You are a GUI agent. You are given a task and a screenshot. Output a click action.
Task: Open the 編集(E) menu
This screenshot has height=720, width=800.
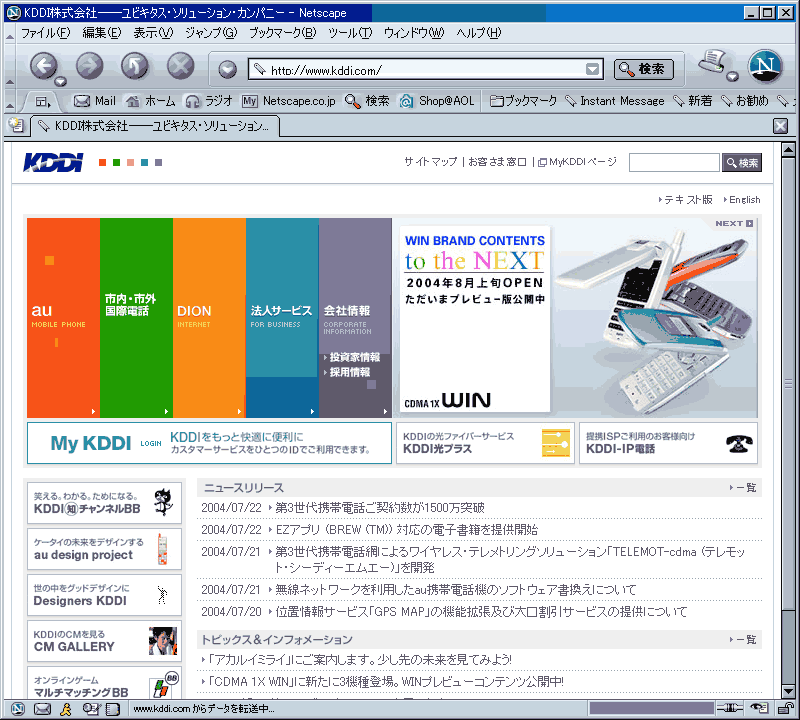coord(102,33)
